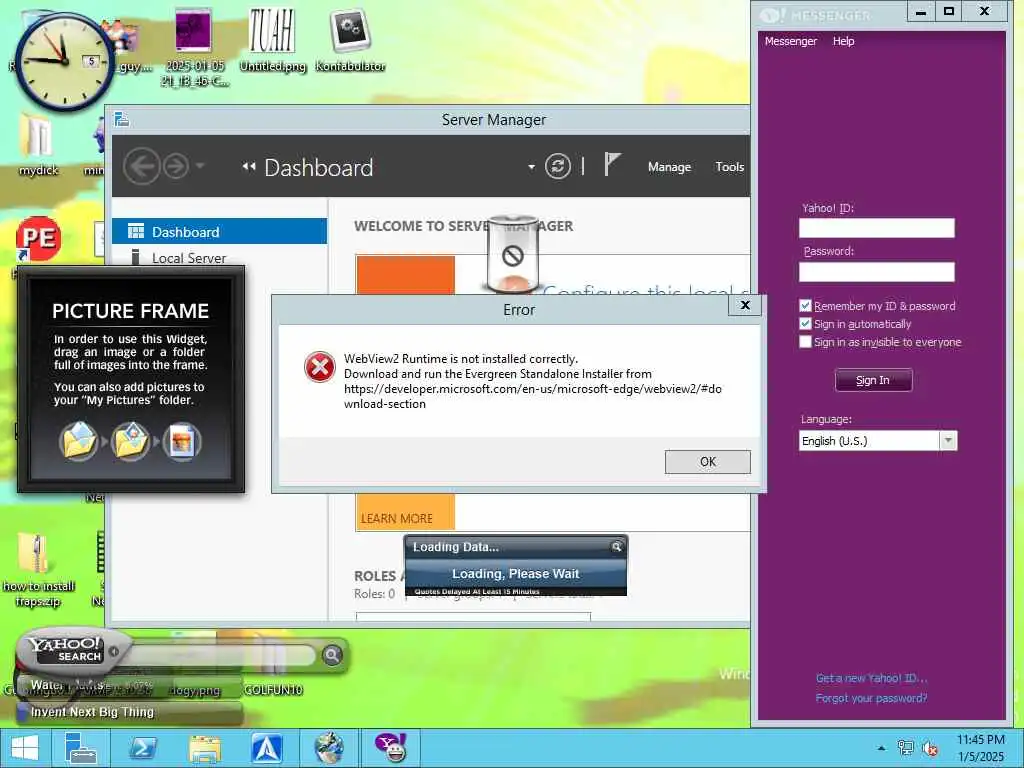Collapse the breadcrumb arrows before Dashboard title
The height and width of the screenshot is (768, 1024).
(x=248, y=167)
